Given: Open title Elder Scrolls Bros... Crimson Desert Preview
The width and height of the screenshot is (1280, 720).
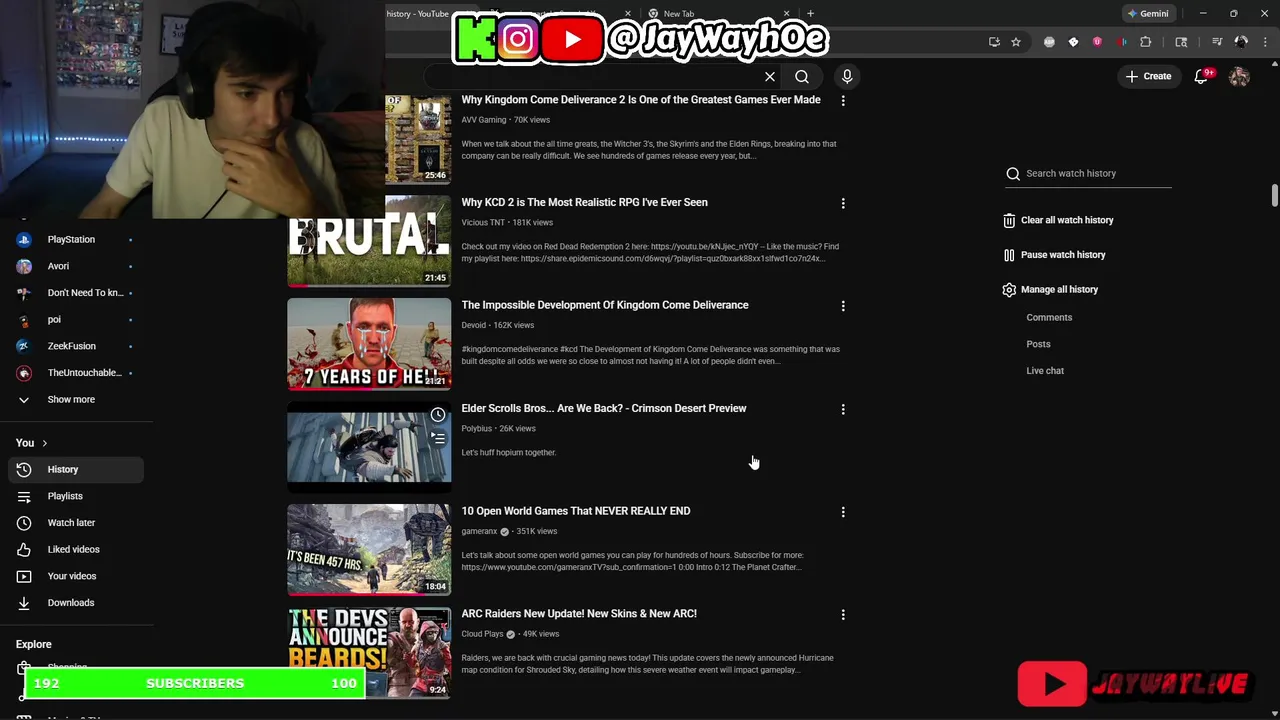Looking at the screenshot, I should point(604,409).
